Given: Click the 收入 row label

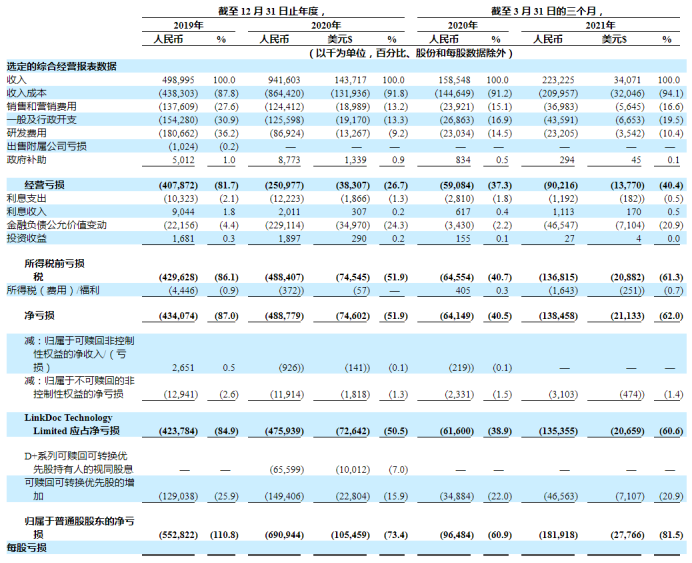Looking at the screenshot, I should click(16, 80).
